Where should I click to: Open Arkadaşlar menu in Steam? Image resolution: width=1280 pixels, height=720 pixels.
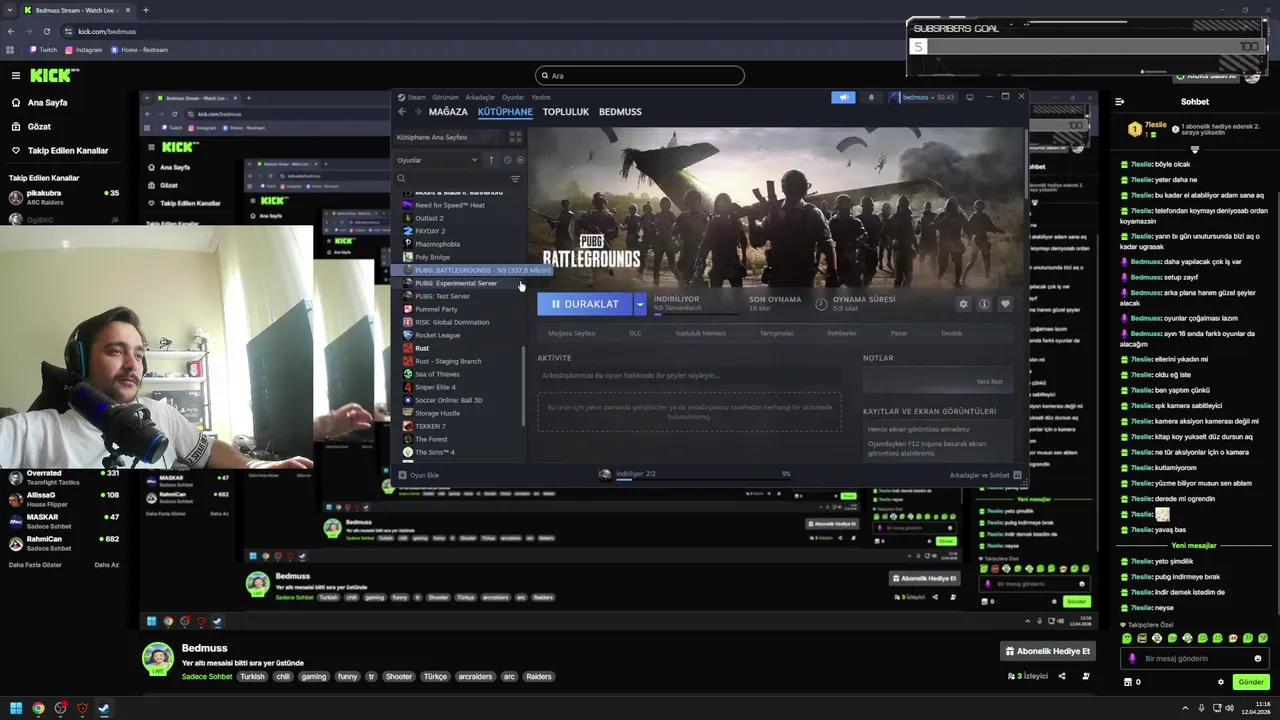pyautogui.click(x=480, y=97)
